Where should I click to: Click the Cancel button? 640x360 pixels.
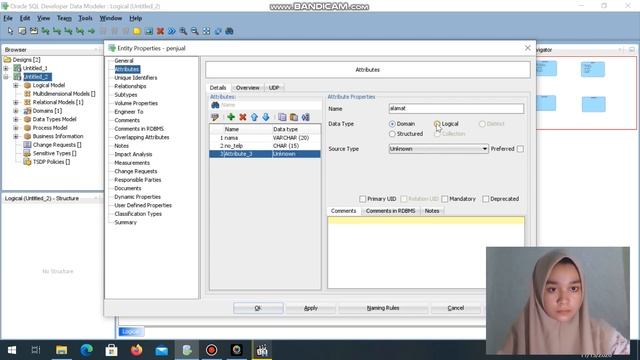point(456,308)
